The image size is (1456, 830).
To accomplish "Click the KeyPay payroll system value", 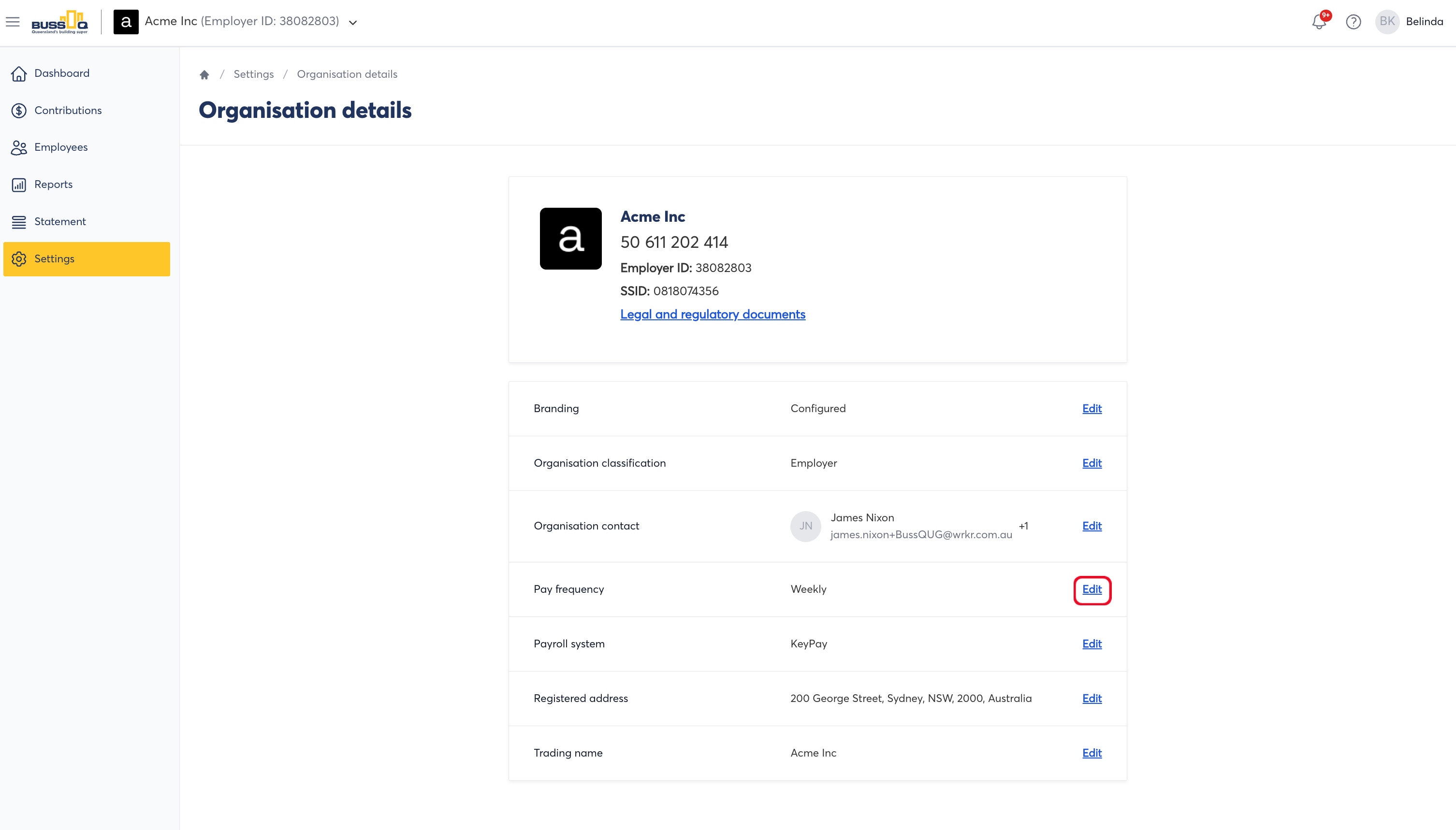I will 808,644.
